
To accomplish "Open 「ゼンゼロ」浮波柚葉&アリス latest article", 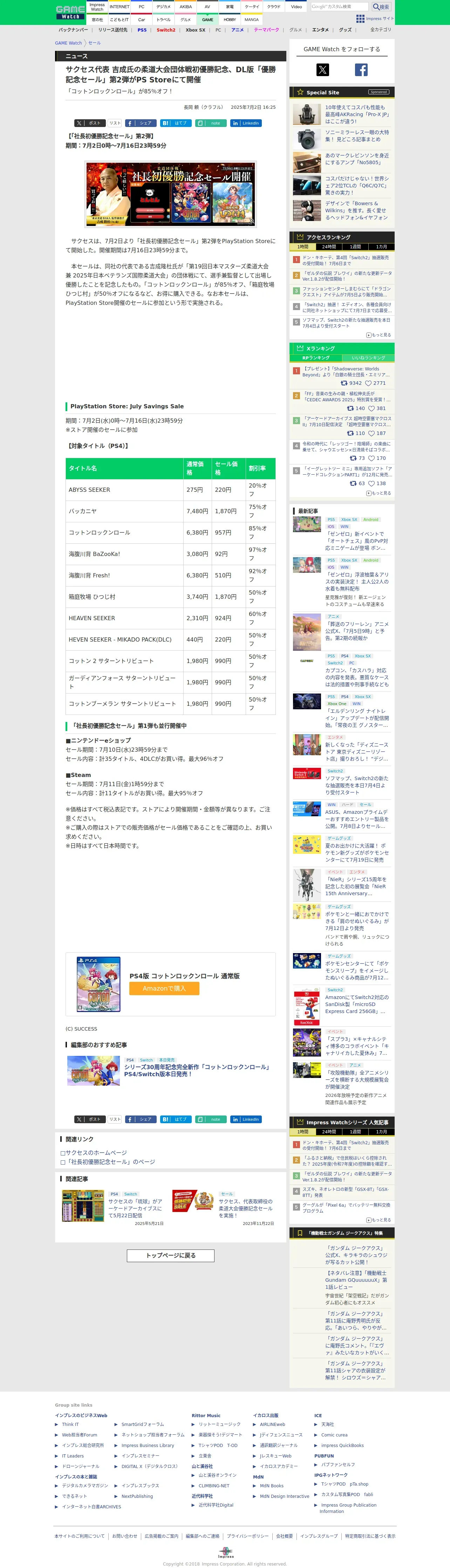I will coord(357,582).
